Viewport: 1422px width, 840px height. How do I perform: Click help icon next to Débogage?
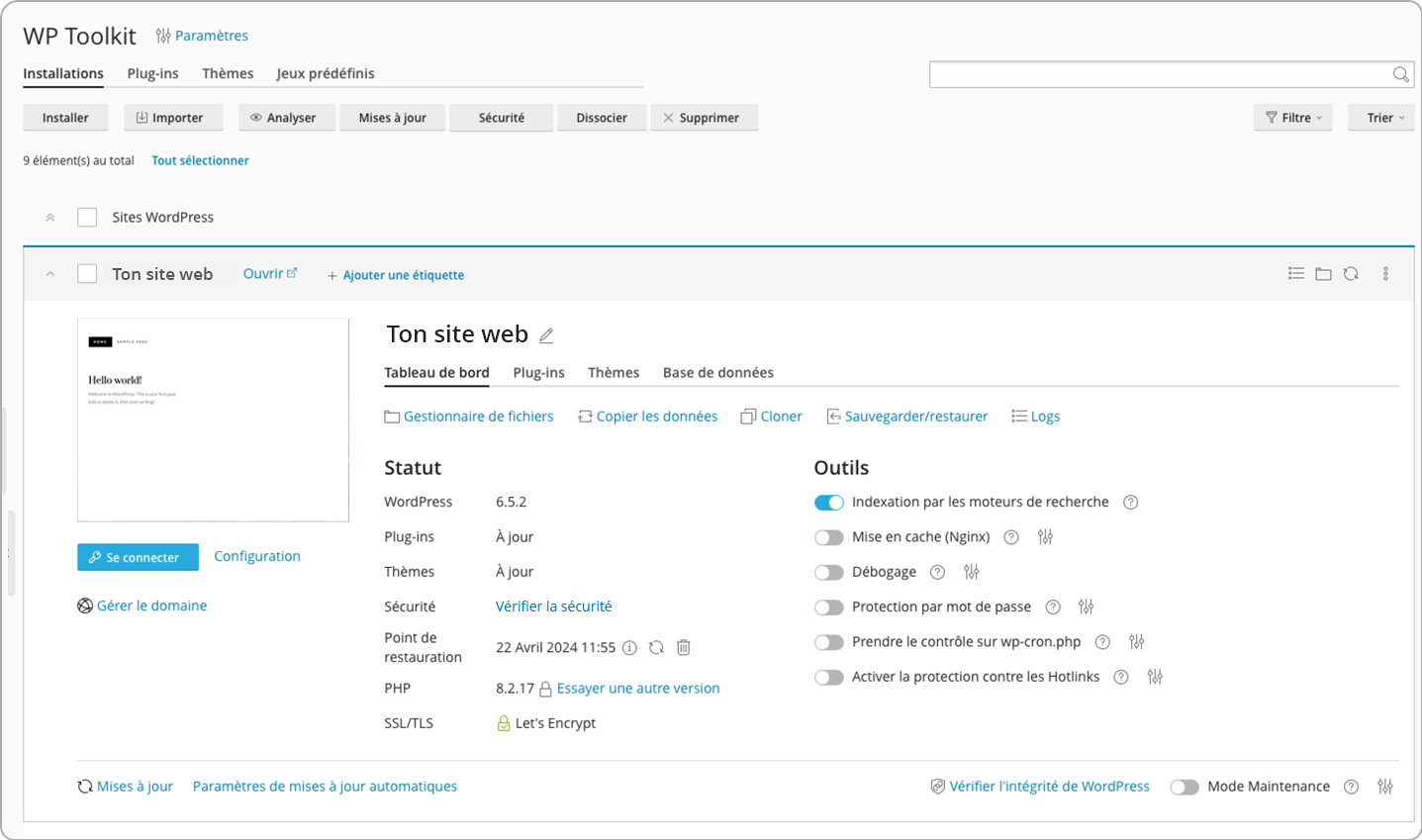click(x=938, y=572)
